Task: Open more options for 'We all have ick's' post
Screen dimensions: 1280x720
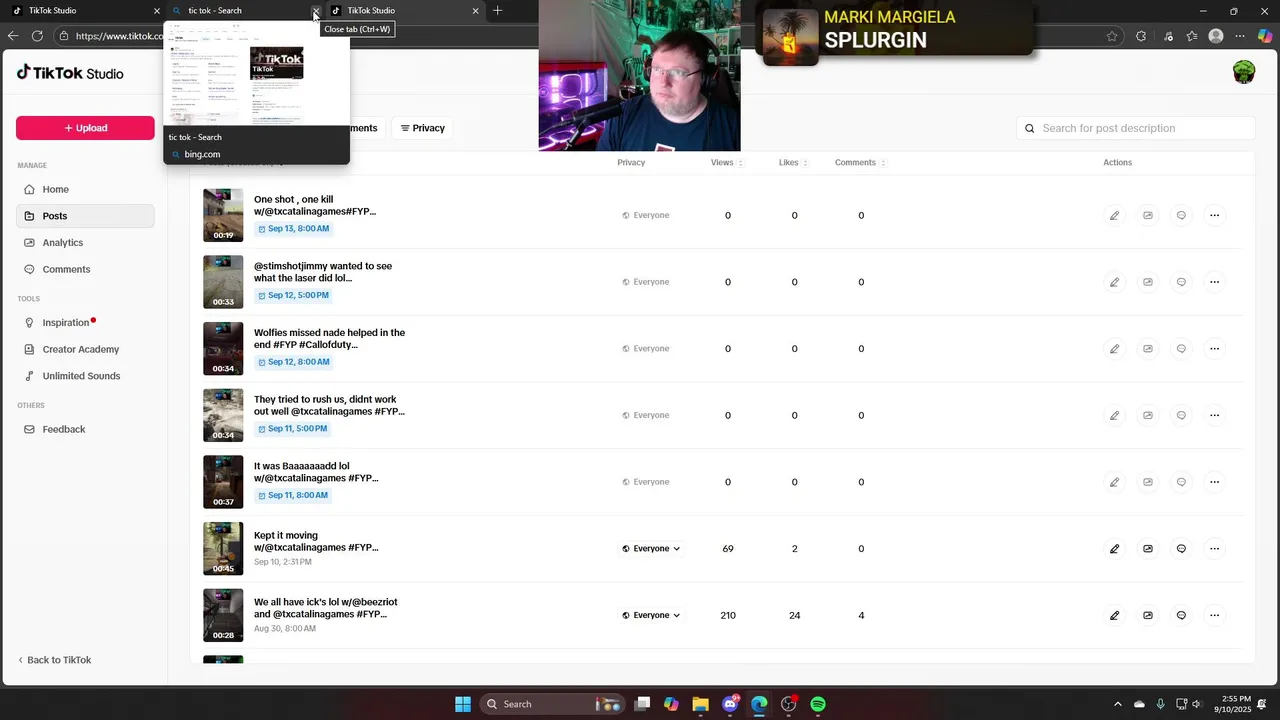Action: click(1215, 615)
